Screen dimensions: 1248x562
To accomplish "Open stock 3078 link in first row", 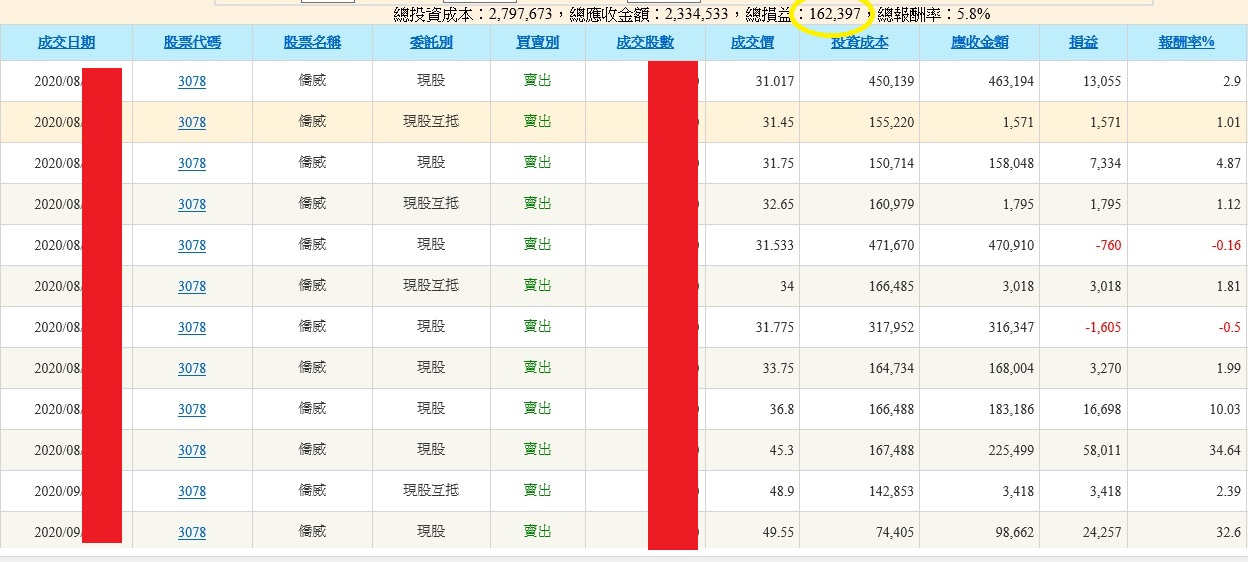I will coord(192,82).
